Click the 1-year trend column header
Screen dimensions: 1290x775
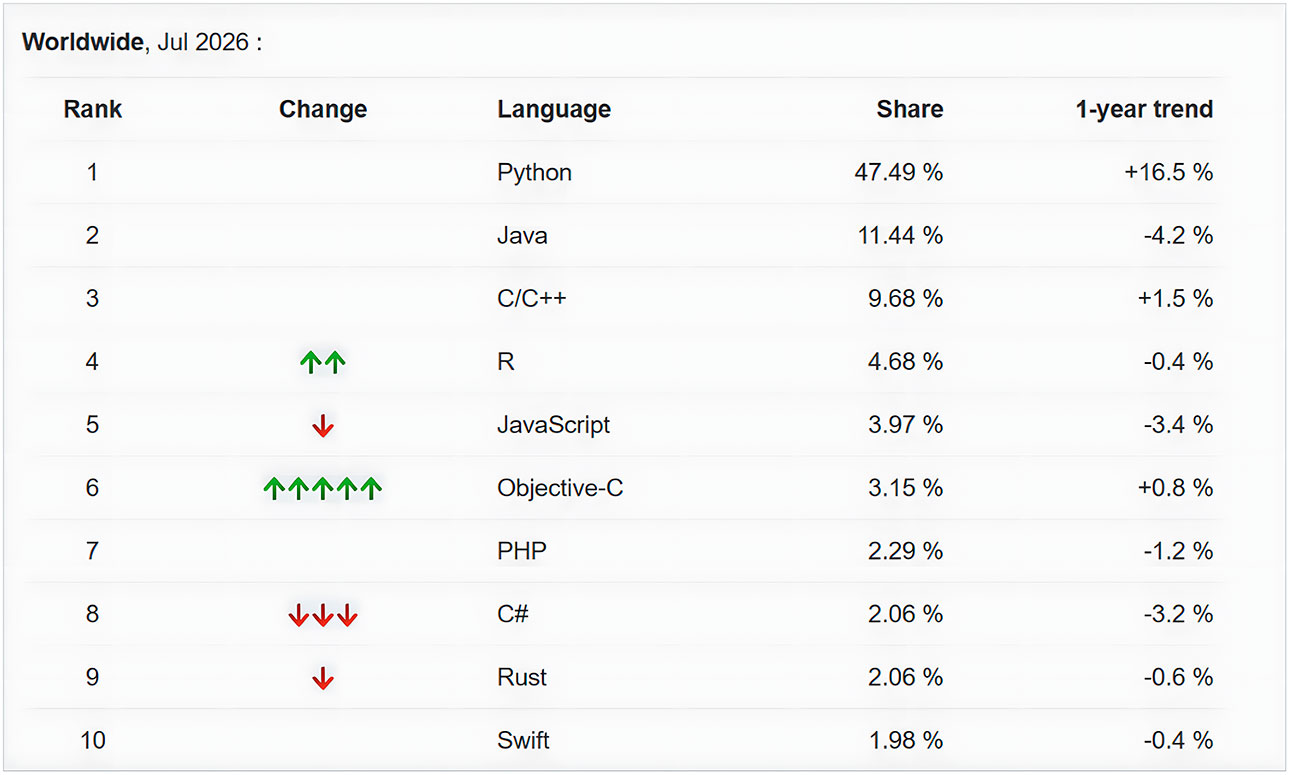pos(1144,109)
